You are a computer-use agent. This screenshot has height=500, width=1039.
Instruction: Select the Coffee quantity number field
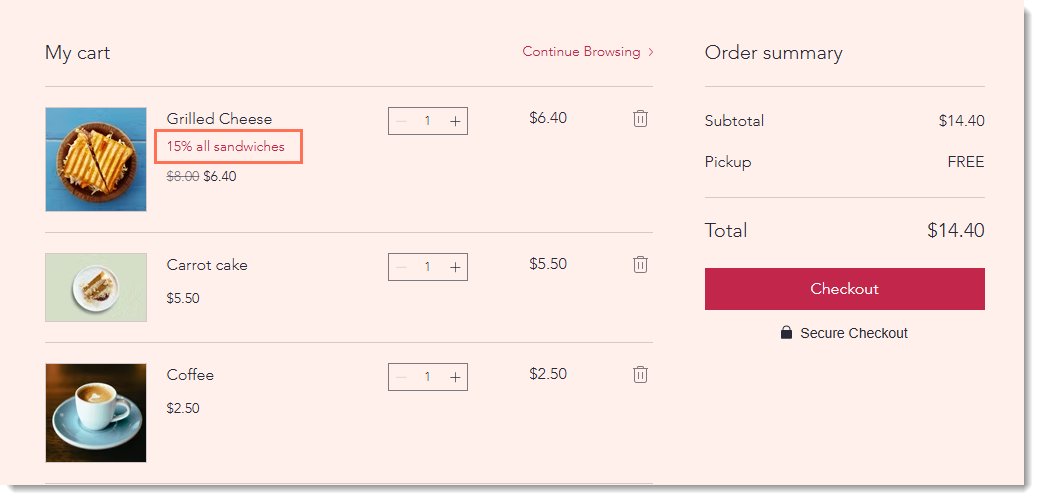[x=427, y=377]
